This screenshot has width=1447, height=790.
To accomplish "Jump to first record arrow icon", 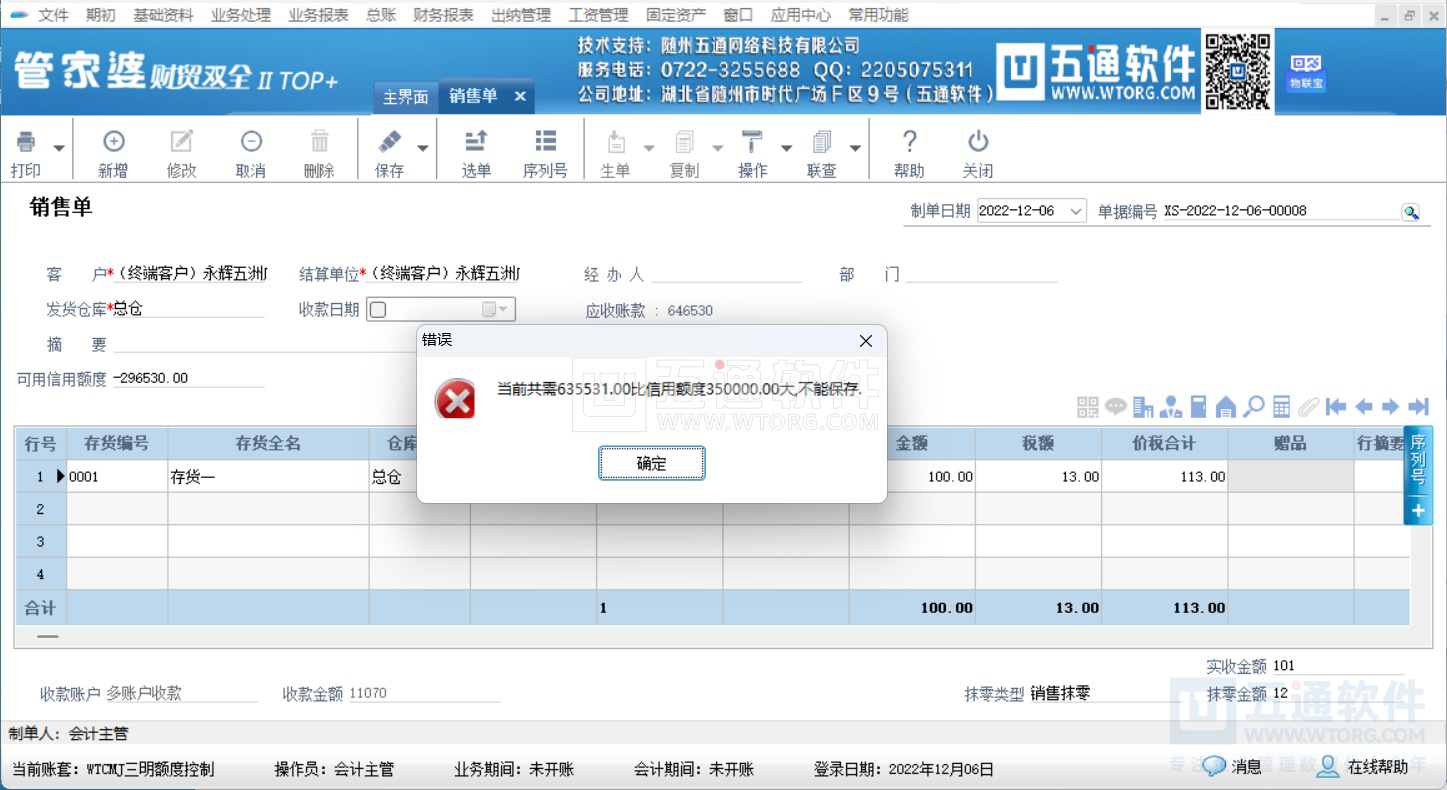I will pos(1335,407).
